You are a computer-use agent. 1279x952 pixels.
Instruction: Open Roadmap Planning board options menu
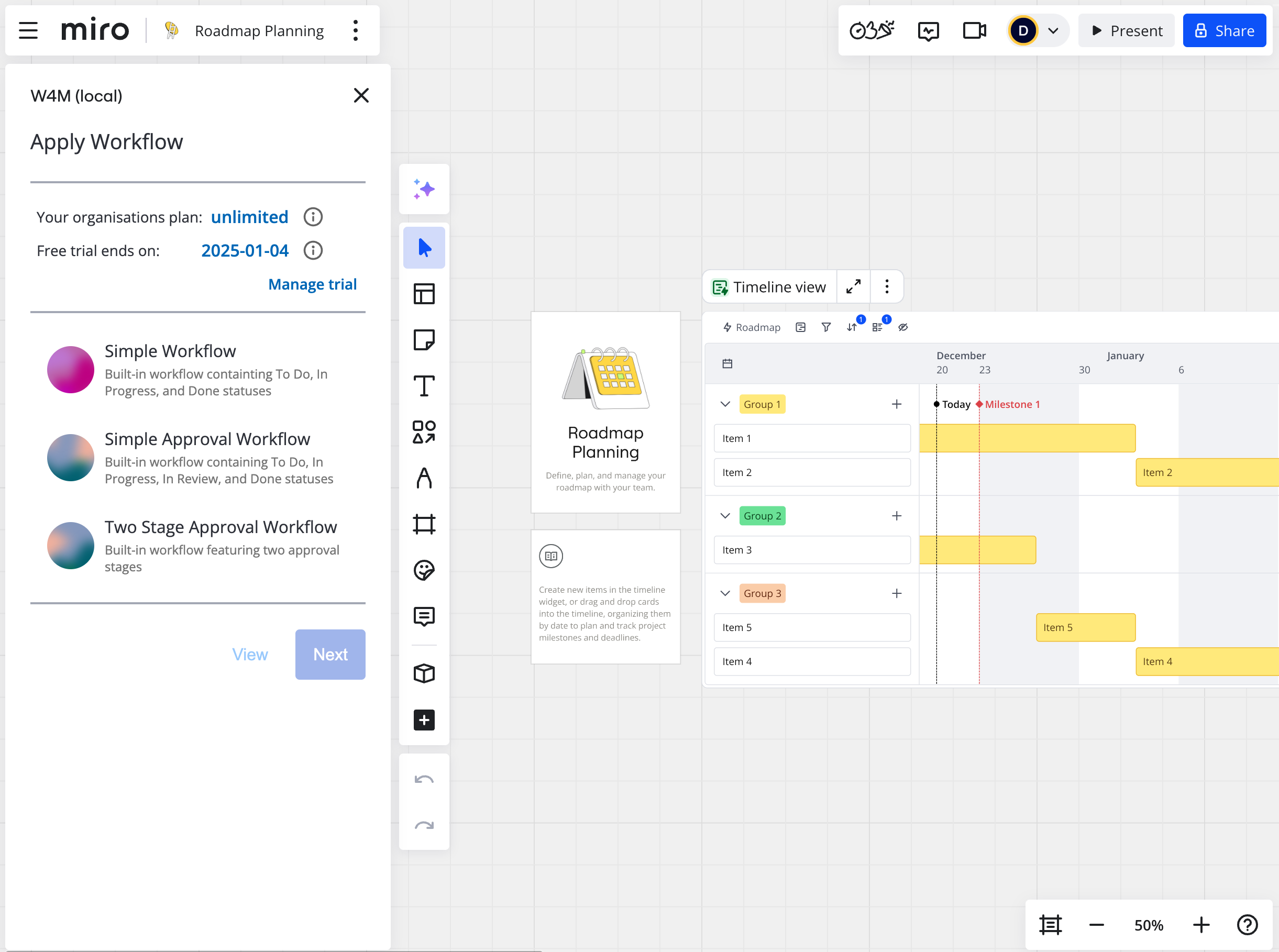coord(356,30)
